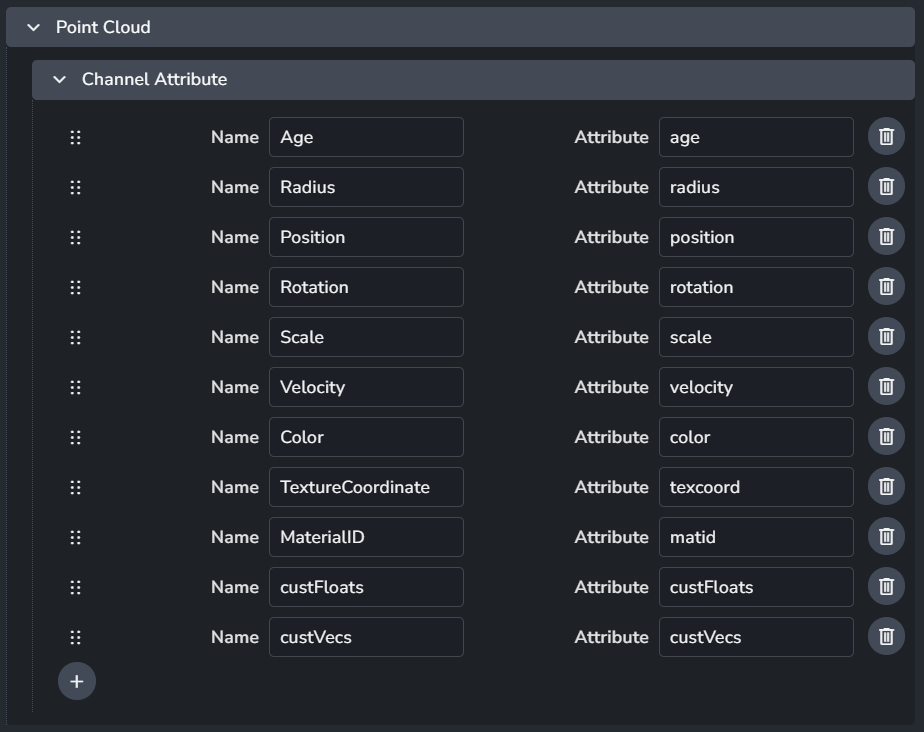Delete the Age channel attribute row

(886, 137)
